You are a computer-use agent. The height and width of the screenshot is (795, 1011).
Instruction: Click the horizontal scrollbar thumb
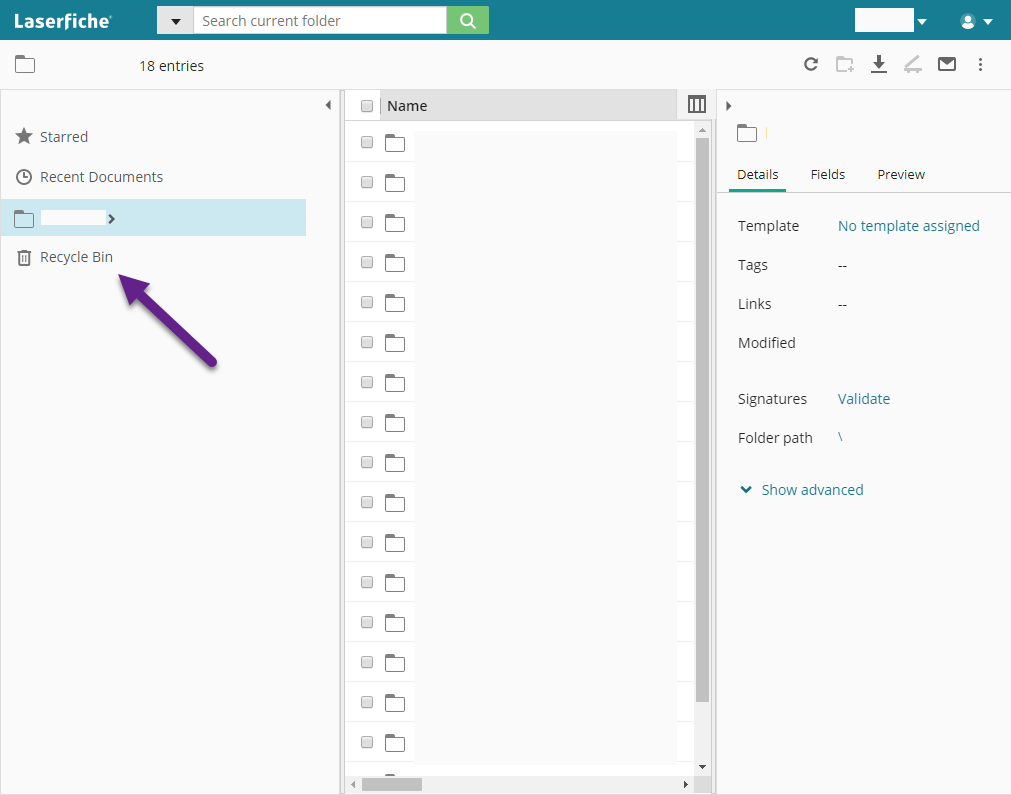coord(391,784)
